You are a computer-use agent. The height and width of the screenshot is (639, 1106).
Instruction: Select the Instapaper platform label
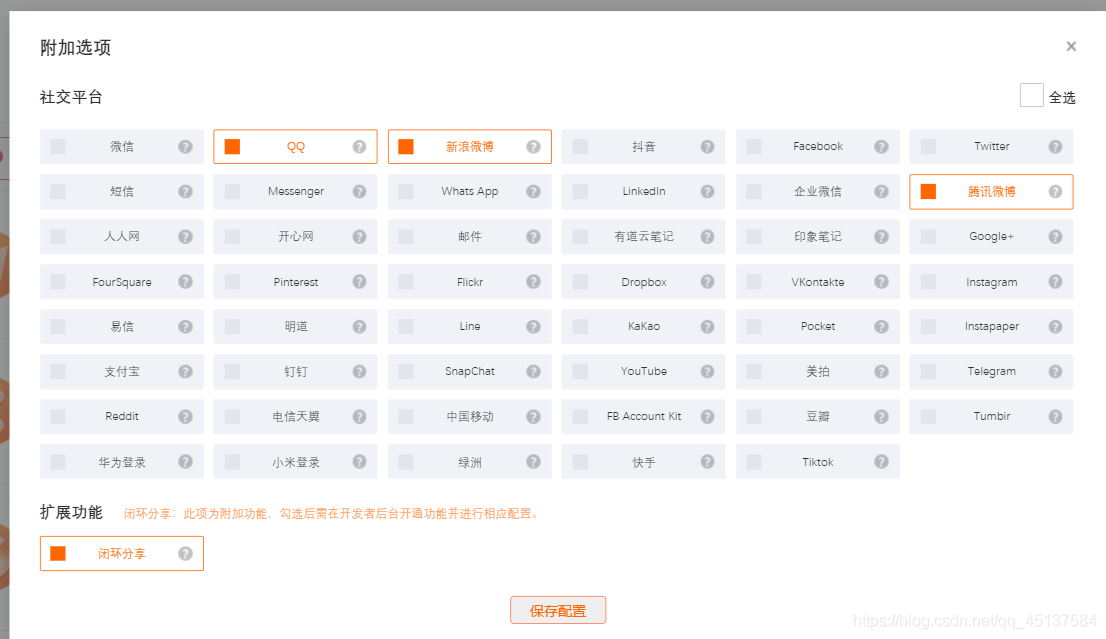pos(992,327)
